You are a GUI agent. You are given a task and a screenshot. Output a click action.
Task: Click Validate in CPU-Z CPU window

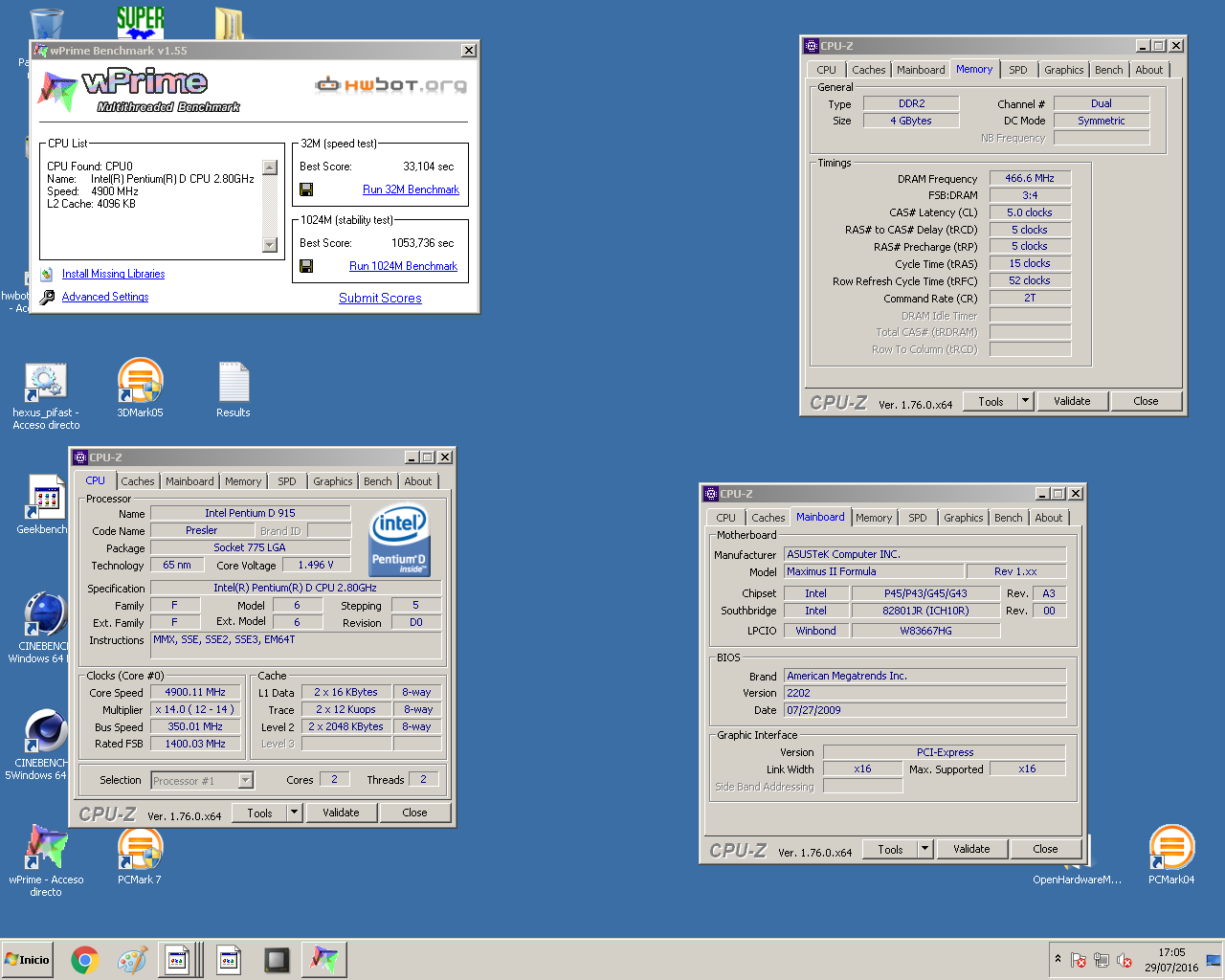click(x=341, y=813)
